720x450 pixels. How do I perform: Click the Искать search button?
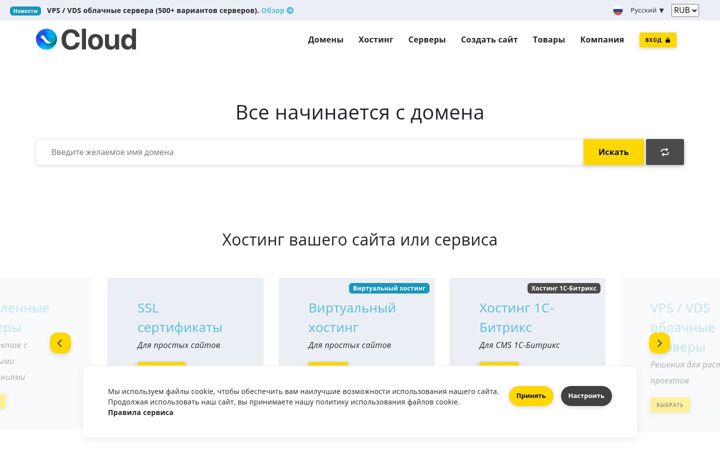pyautogui.click(x=613, y=152)
